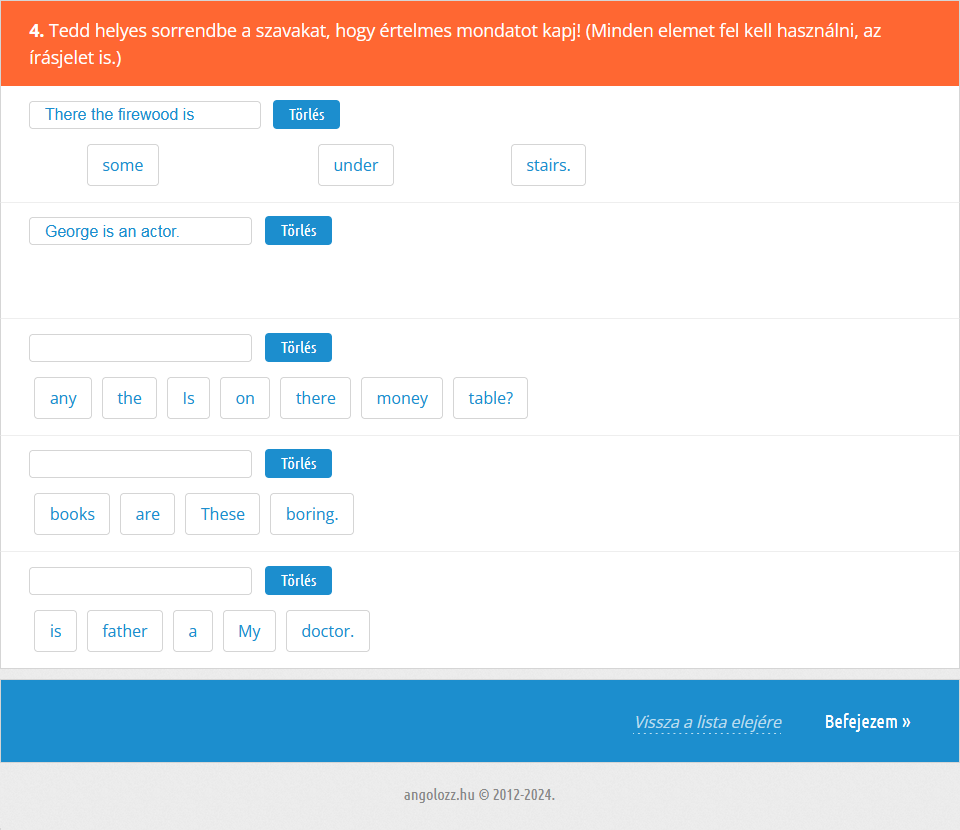
Task: Pick the word tile 'any'
Action: (x=63, y=398)
